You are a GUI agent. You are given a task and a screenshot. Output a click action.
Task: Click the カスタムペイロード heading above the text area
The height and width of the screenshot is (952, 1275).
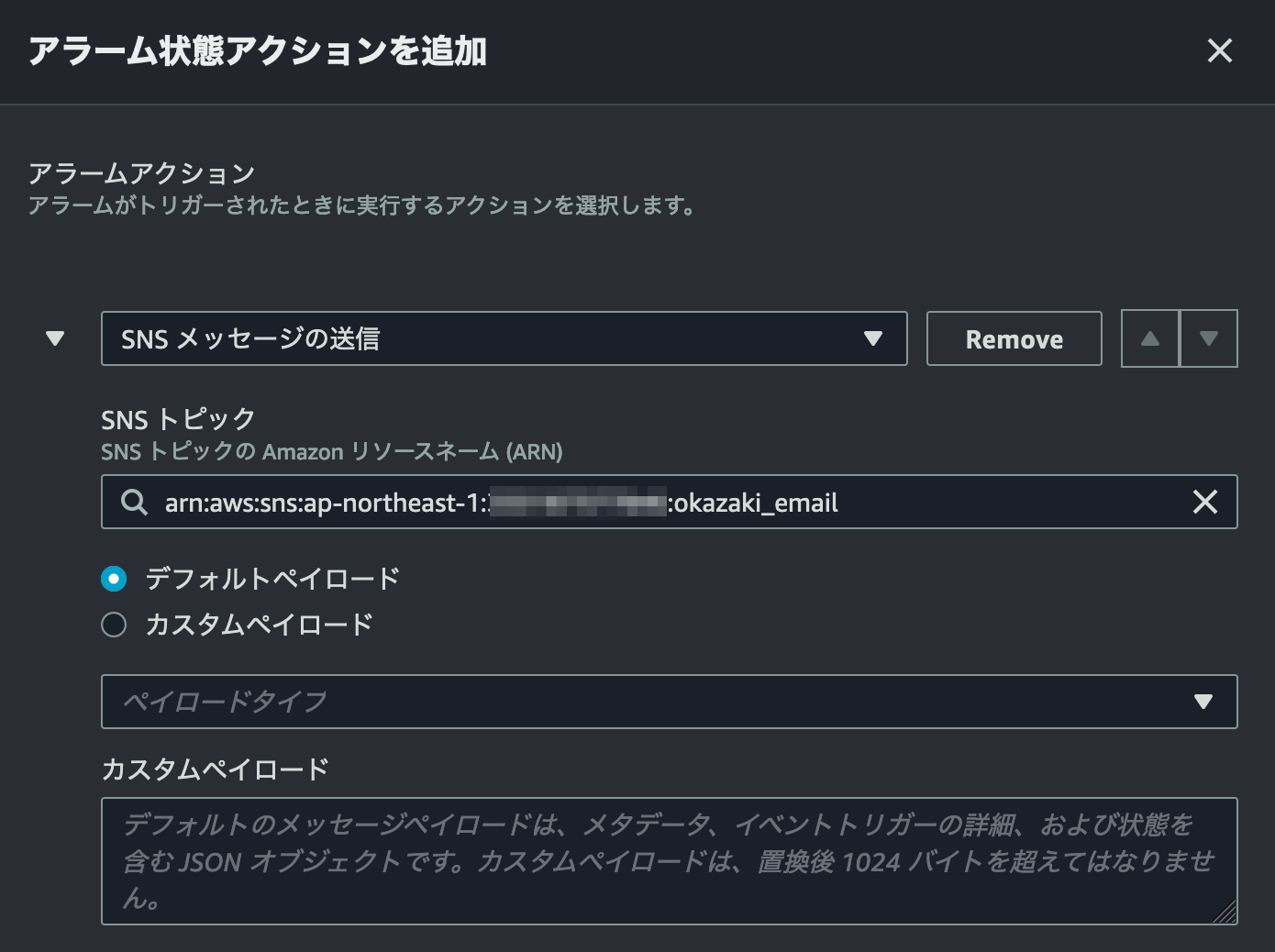[215, 769]
